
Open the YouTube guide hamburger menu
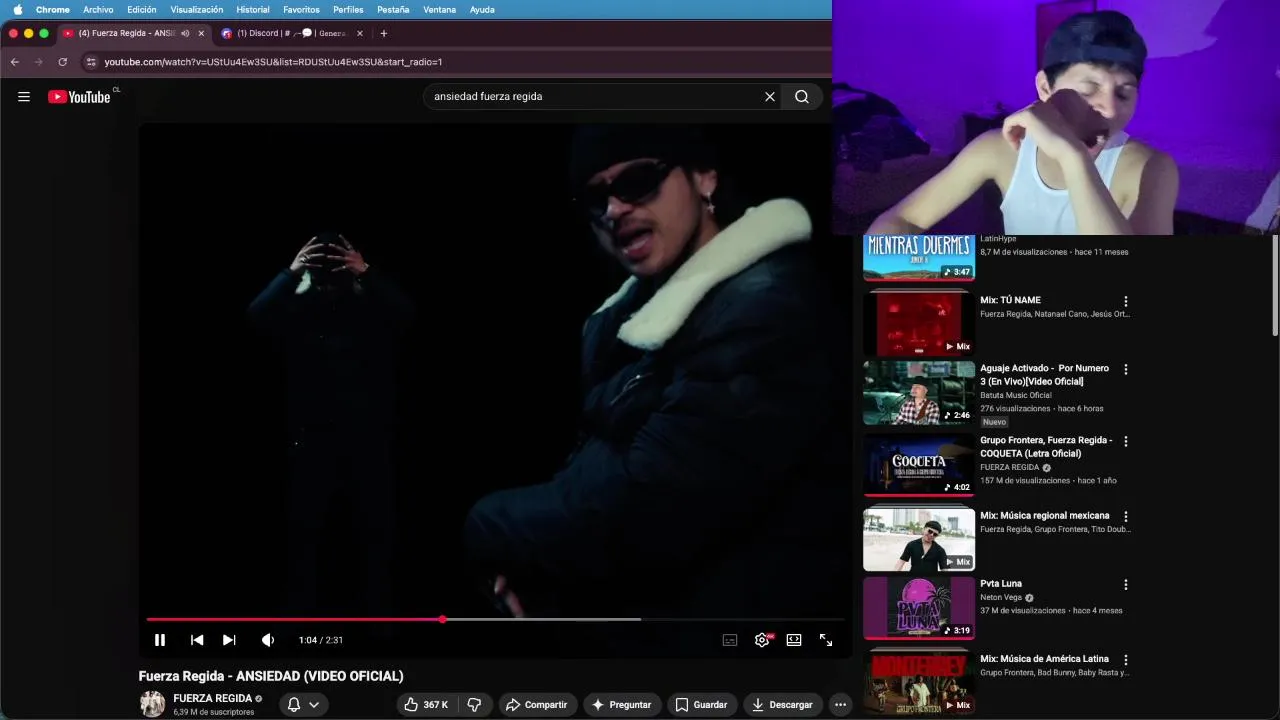[x=24, y=97]
